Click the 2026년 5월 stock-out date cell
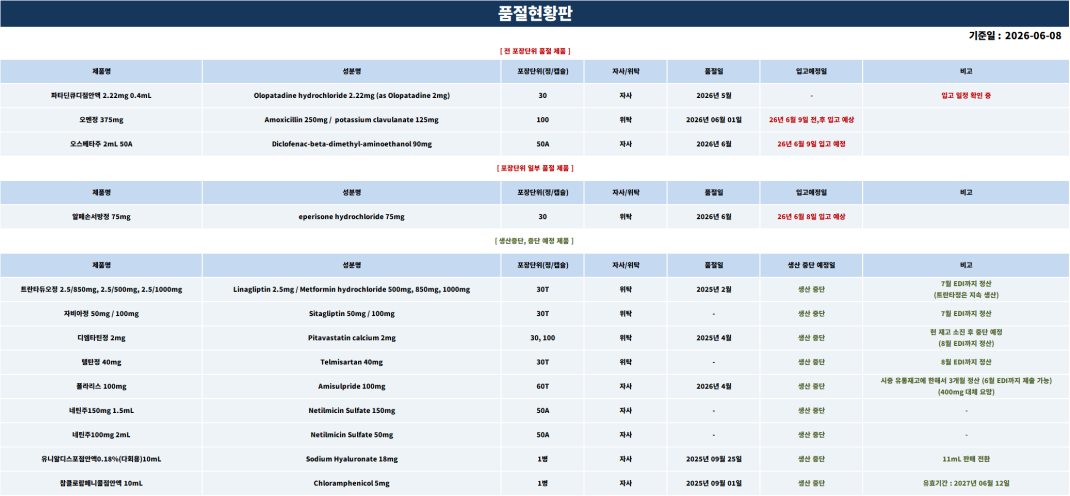The image size is (1070, 496). coord(714,96)
